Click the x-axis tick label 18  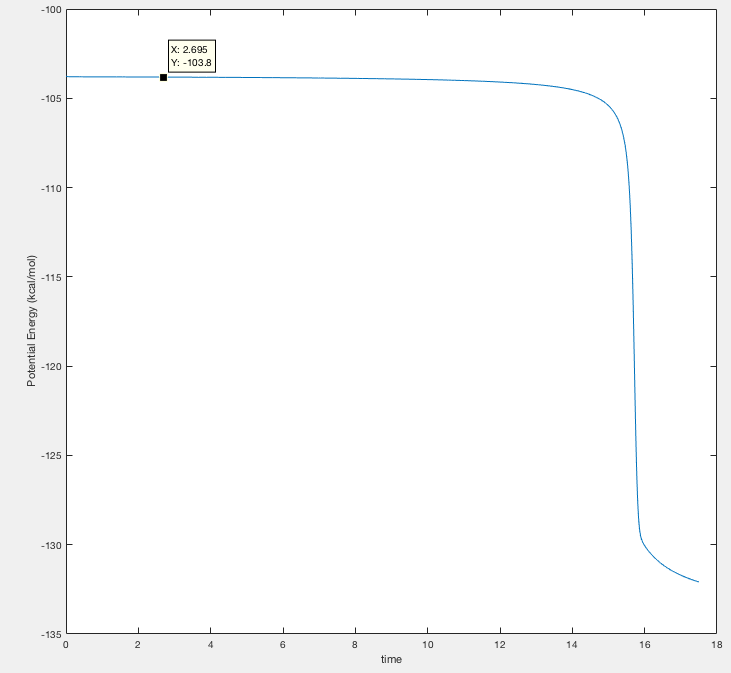tap(717, 645)
